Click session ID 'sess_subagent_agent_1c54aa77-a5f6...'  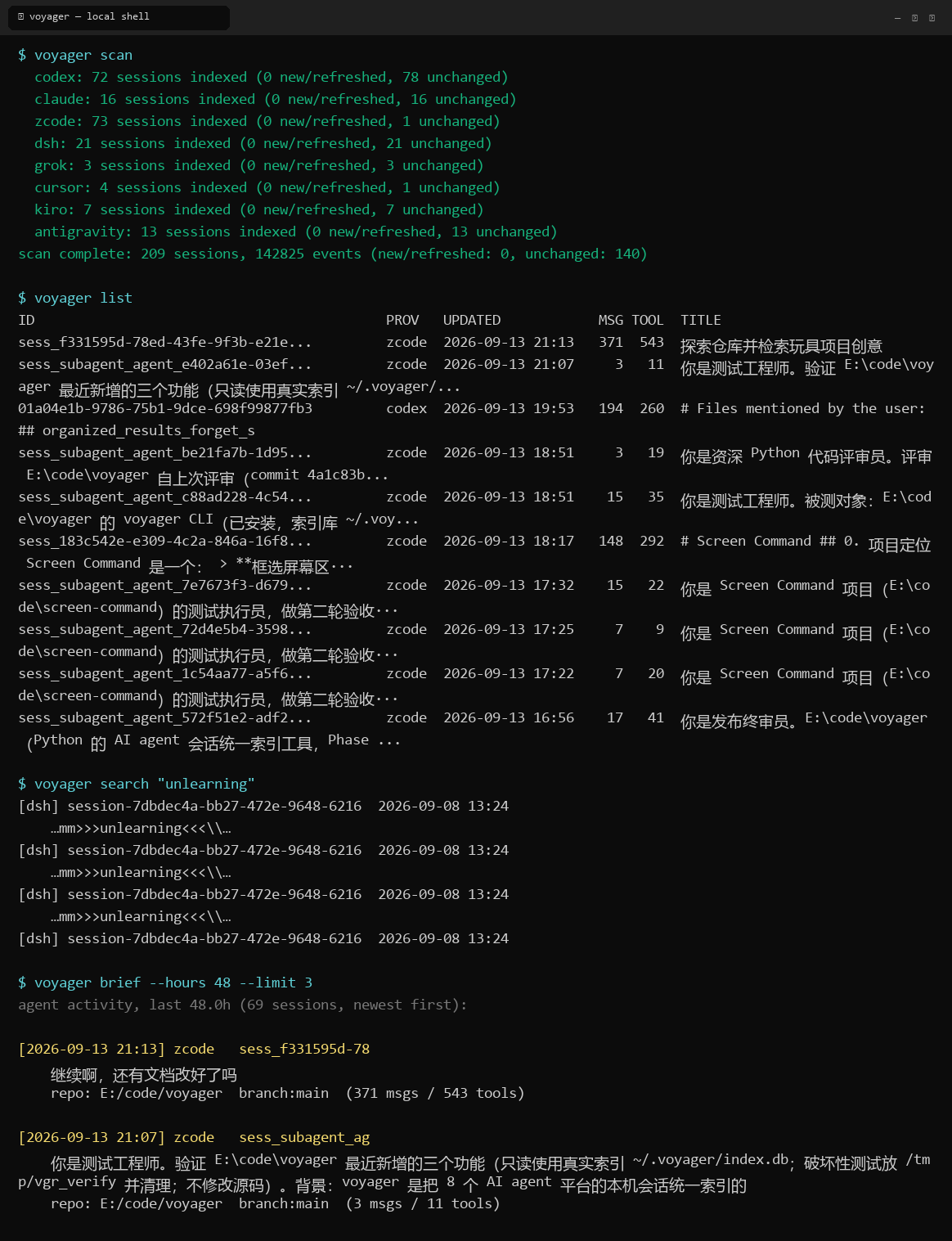[165, 673]
